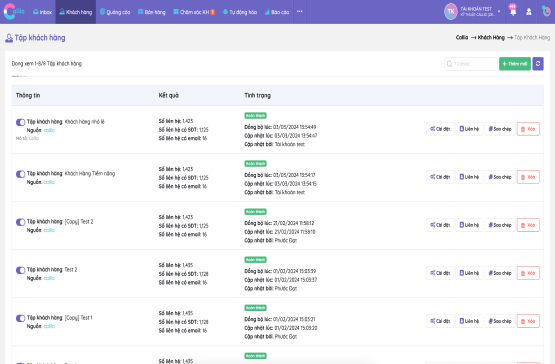
Task: Open the notifications bell
Action: [513, 11]
